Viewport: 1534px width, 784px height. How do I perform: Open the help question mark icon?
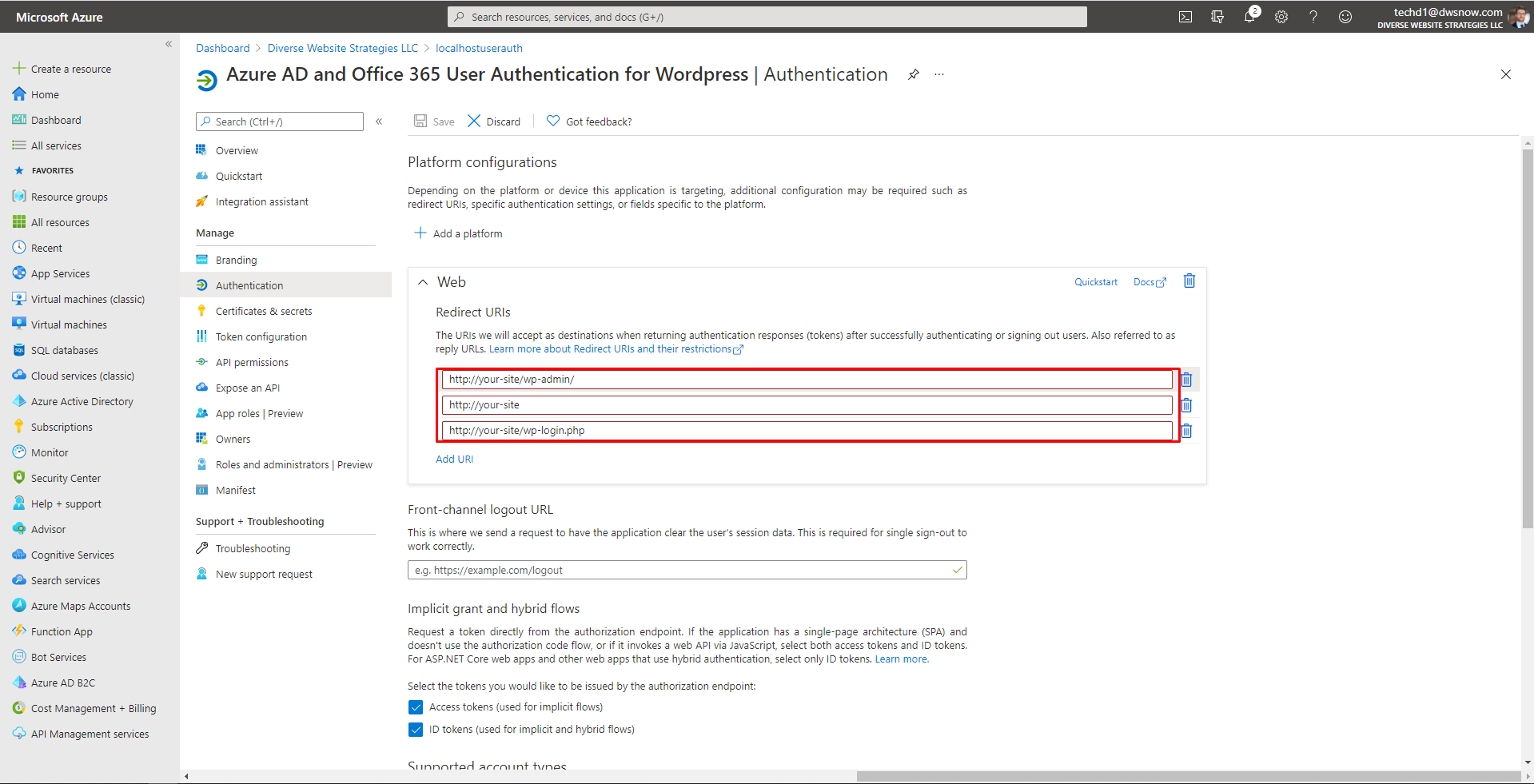pos(1313,17)
